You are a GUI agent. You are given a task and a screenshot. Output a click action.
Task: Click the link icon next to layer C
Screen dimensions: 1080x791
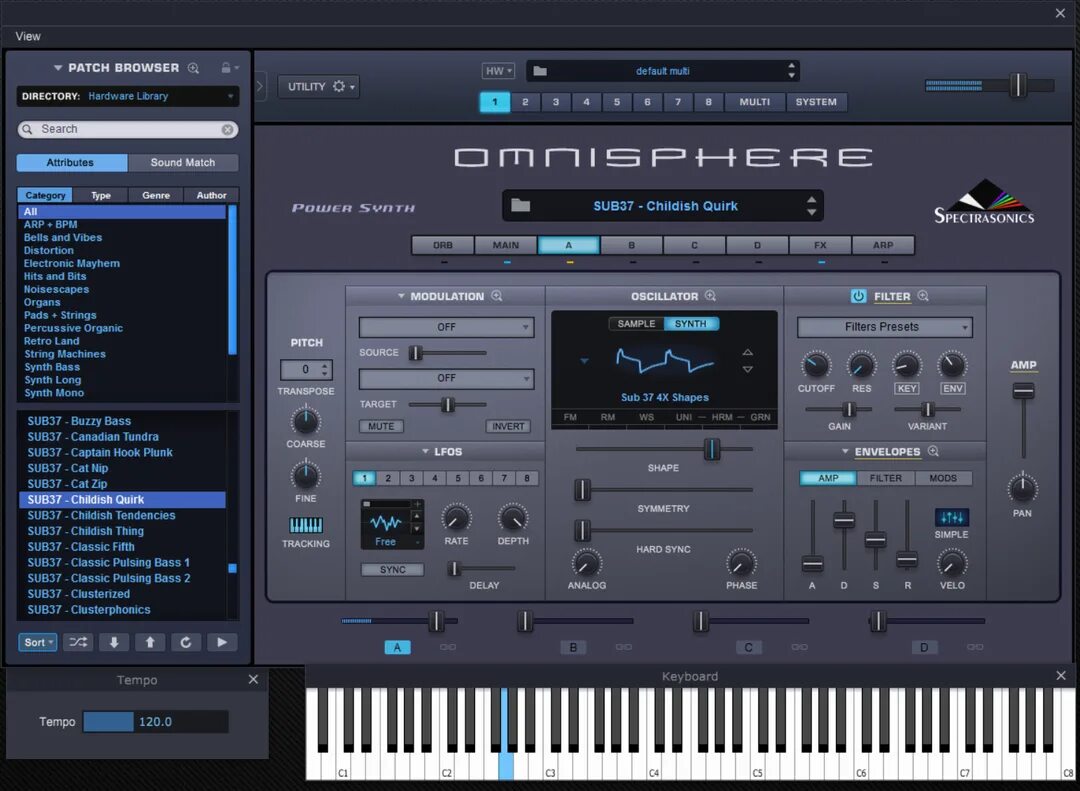pyautogui.click(x=800, y=647)
